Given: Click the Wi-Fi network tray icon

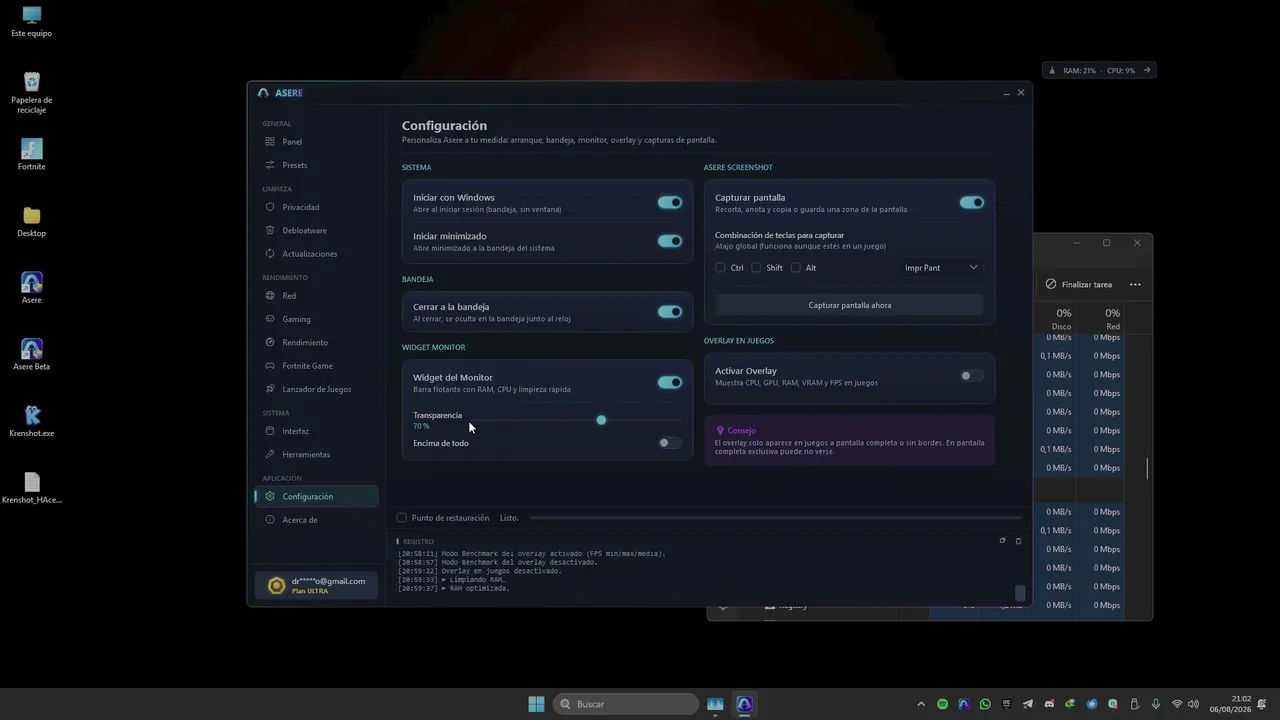Looking at the screenshot, I should (x=1177, y=704).
